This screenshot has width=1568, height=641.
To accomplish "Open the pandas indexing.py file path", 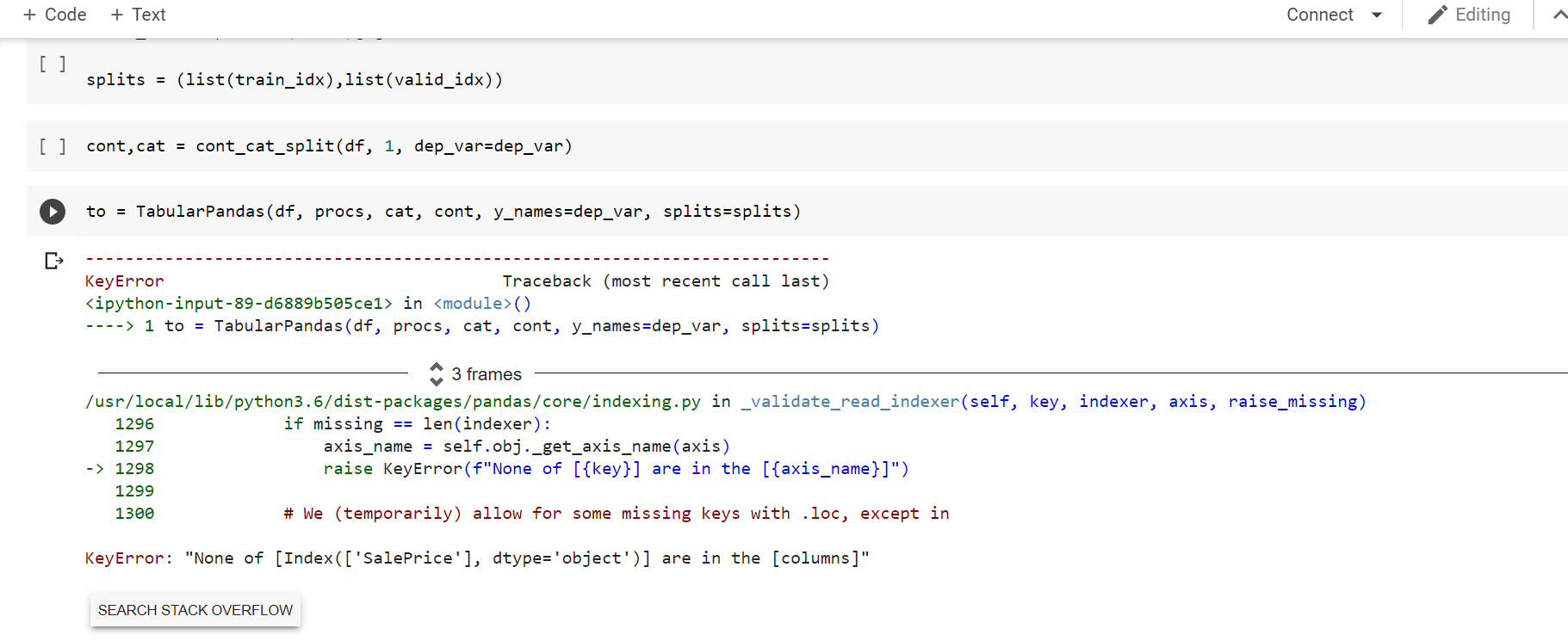I will pos(393,402).
